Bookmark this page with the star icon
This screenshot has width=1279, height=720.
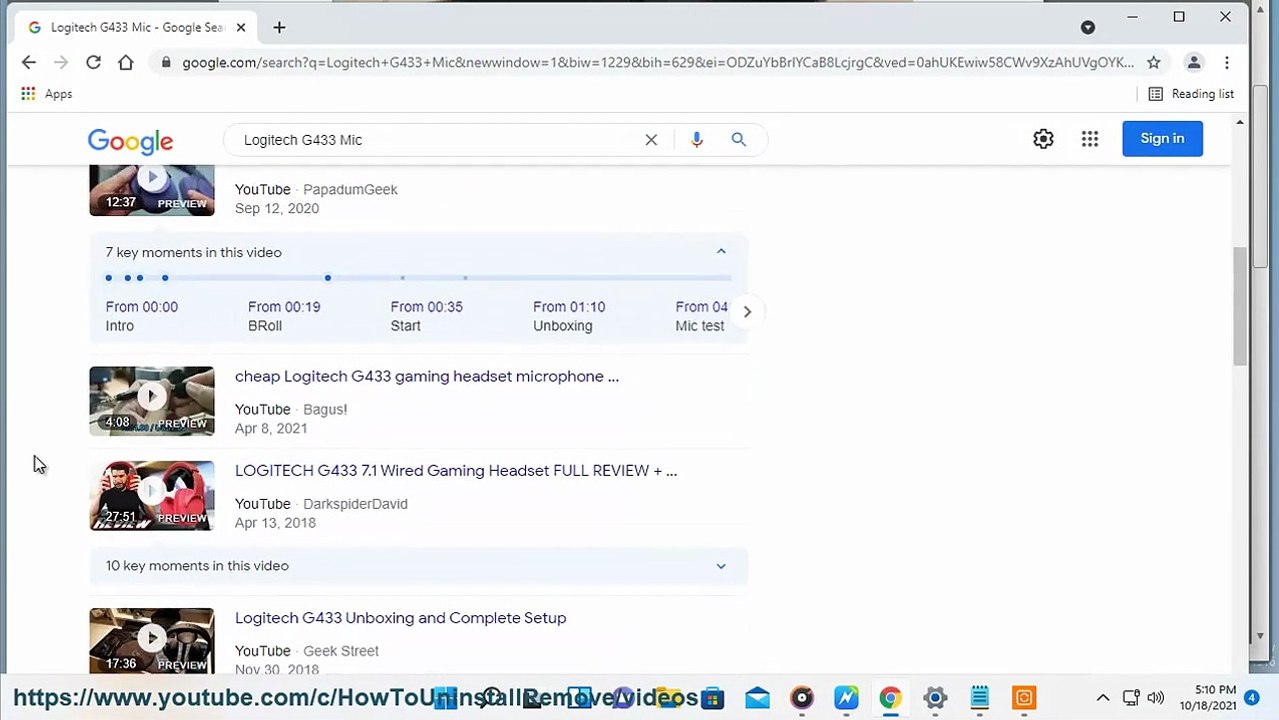point(1153,62)
